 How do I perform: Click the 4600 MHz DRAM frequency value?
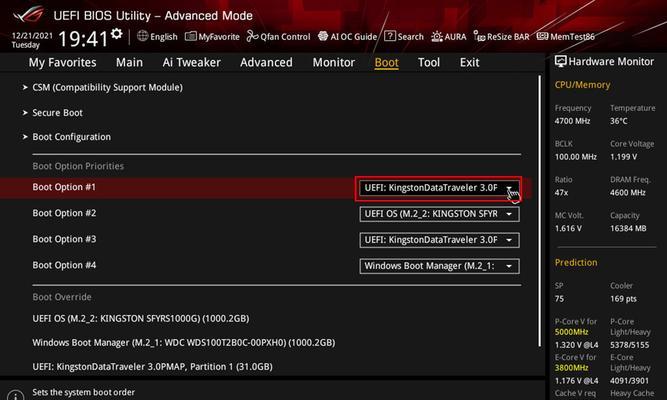627,193
